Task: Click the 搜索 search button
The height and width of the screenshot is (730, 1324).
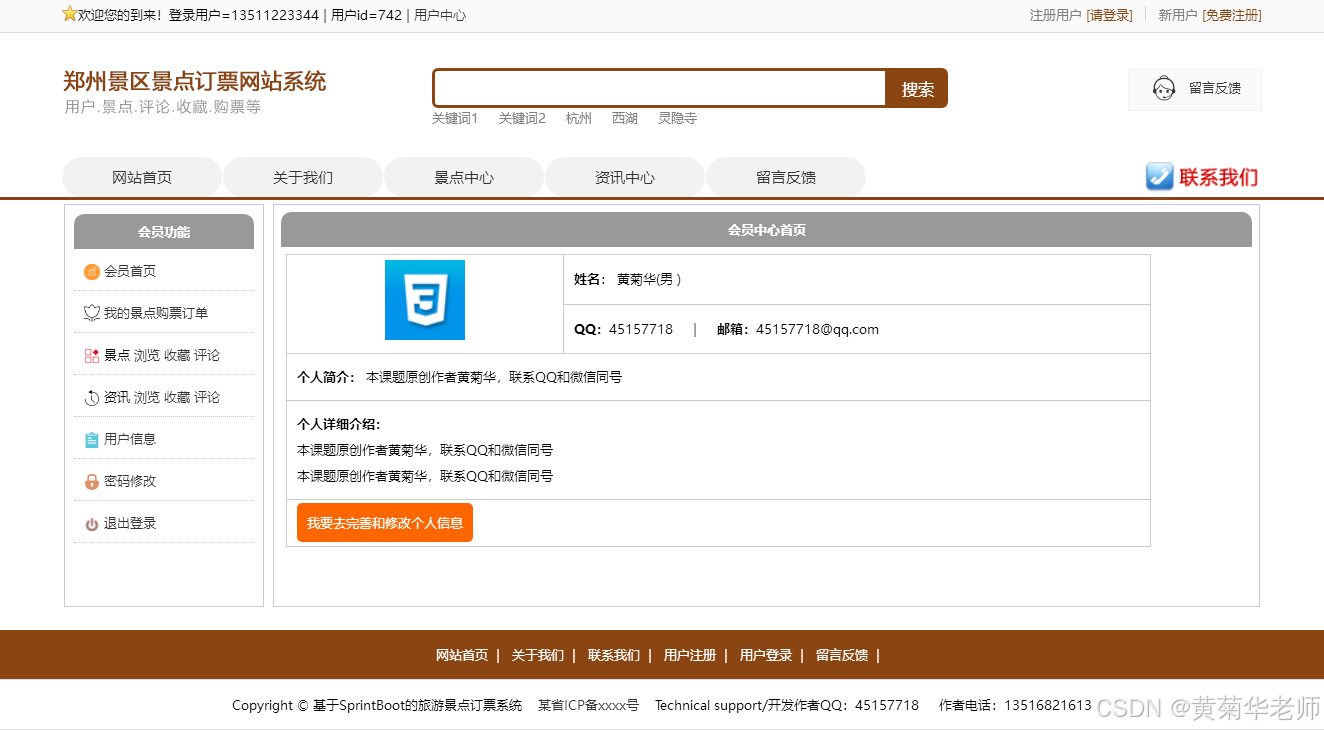Action: point(917,89)
